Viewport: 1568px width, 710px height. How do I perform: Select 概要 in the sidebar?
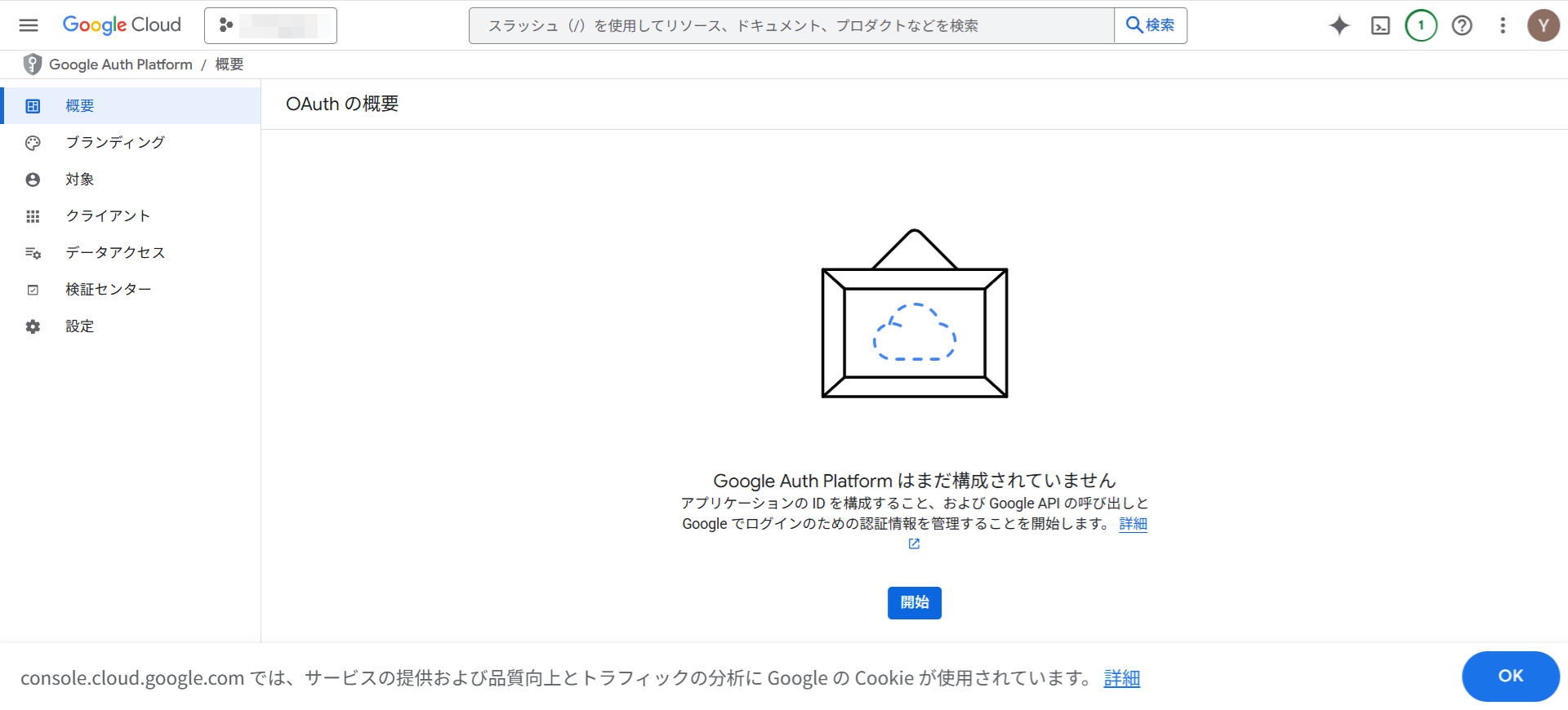pyautogui.click(x=80, y=106)
